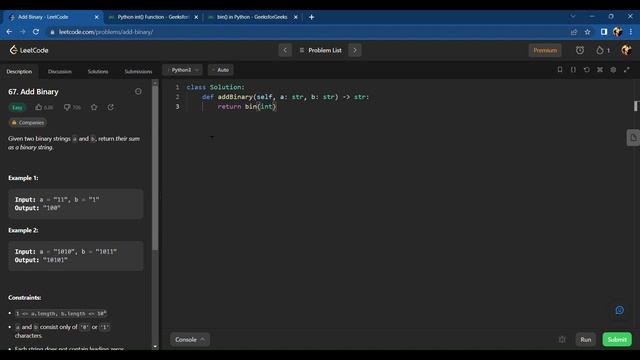Click the 'Constraints:' heading
The height and width of the screenshot is (360, 640).
(x=24, y=298)
